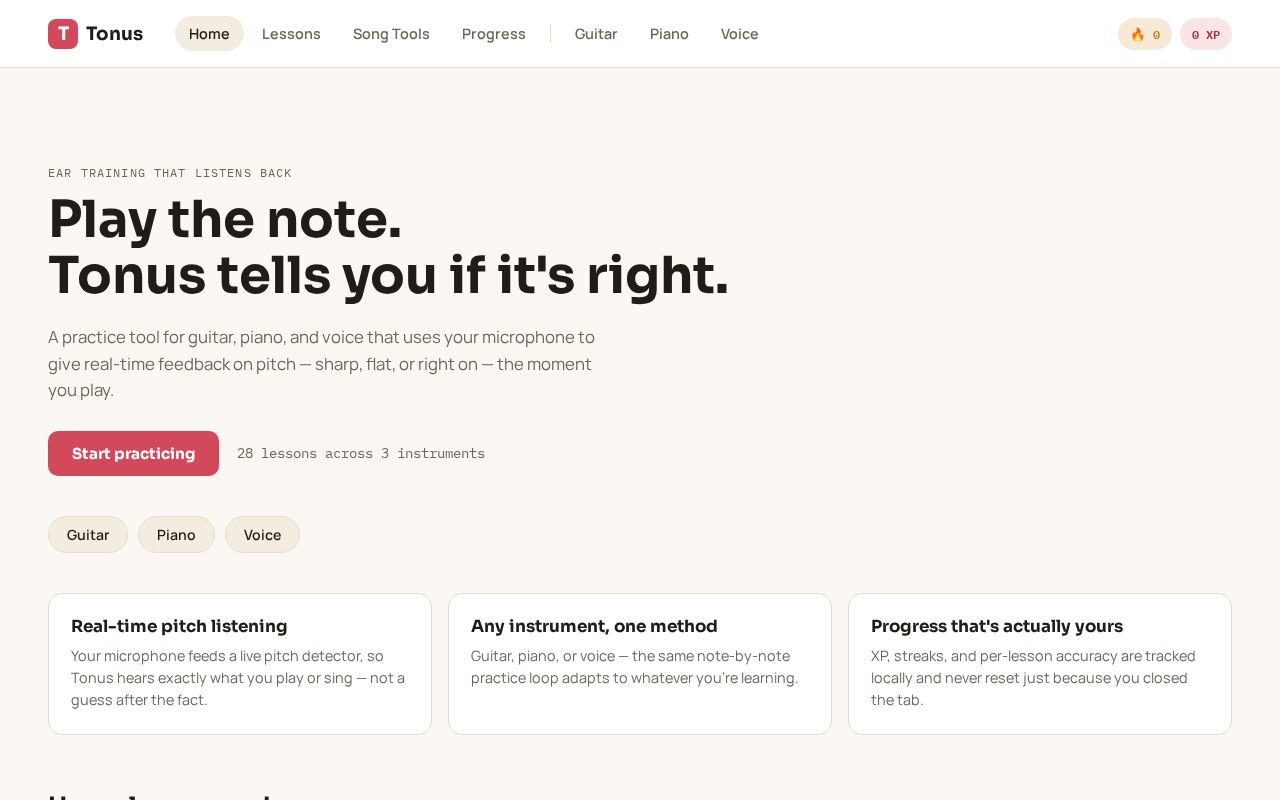Open the streak flame counter badge
This screenshot has width=1280, height=800.
point(1145,34)
